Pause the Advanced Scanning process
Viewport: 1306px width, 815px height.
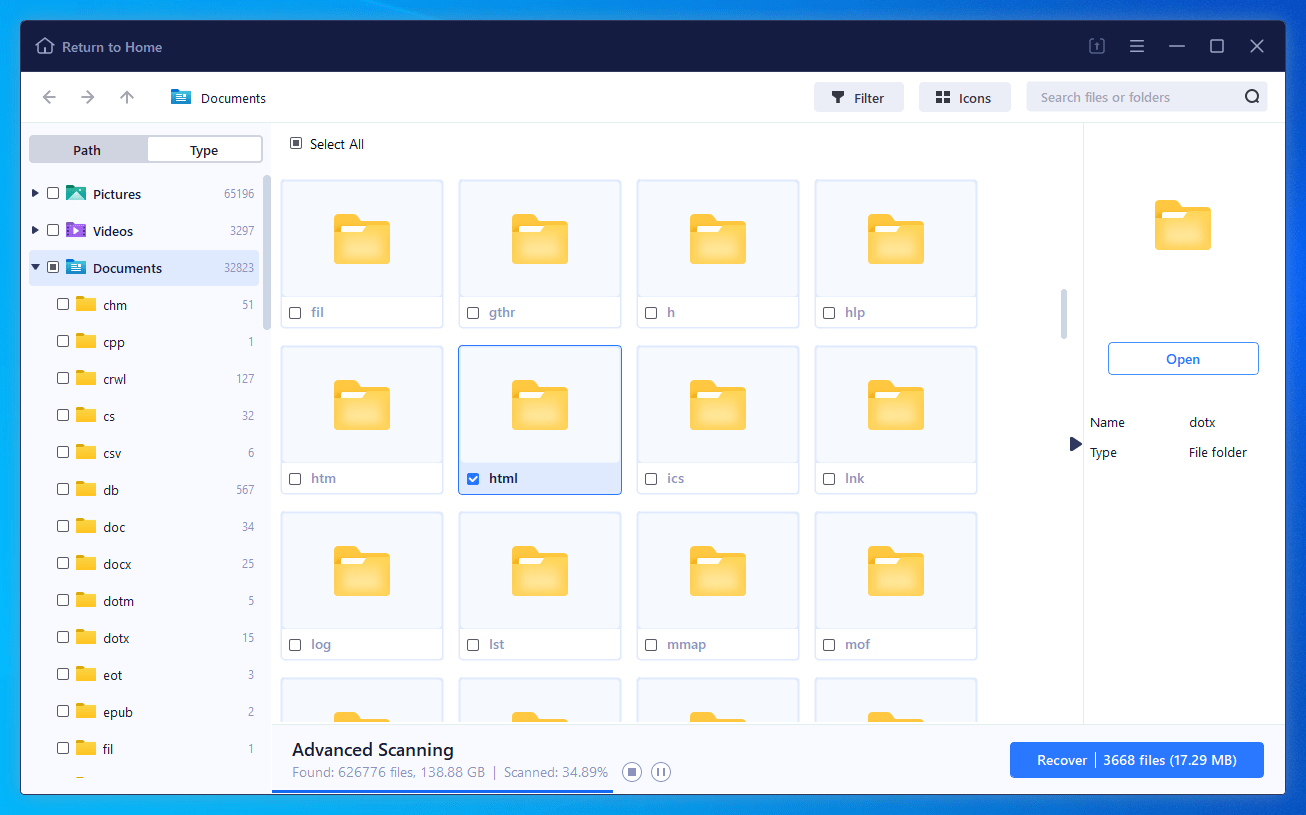[661, 771]
